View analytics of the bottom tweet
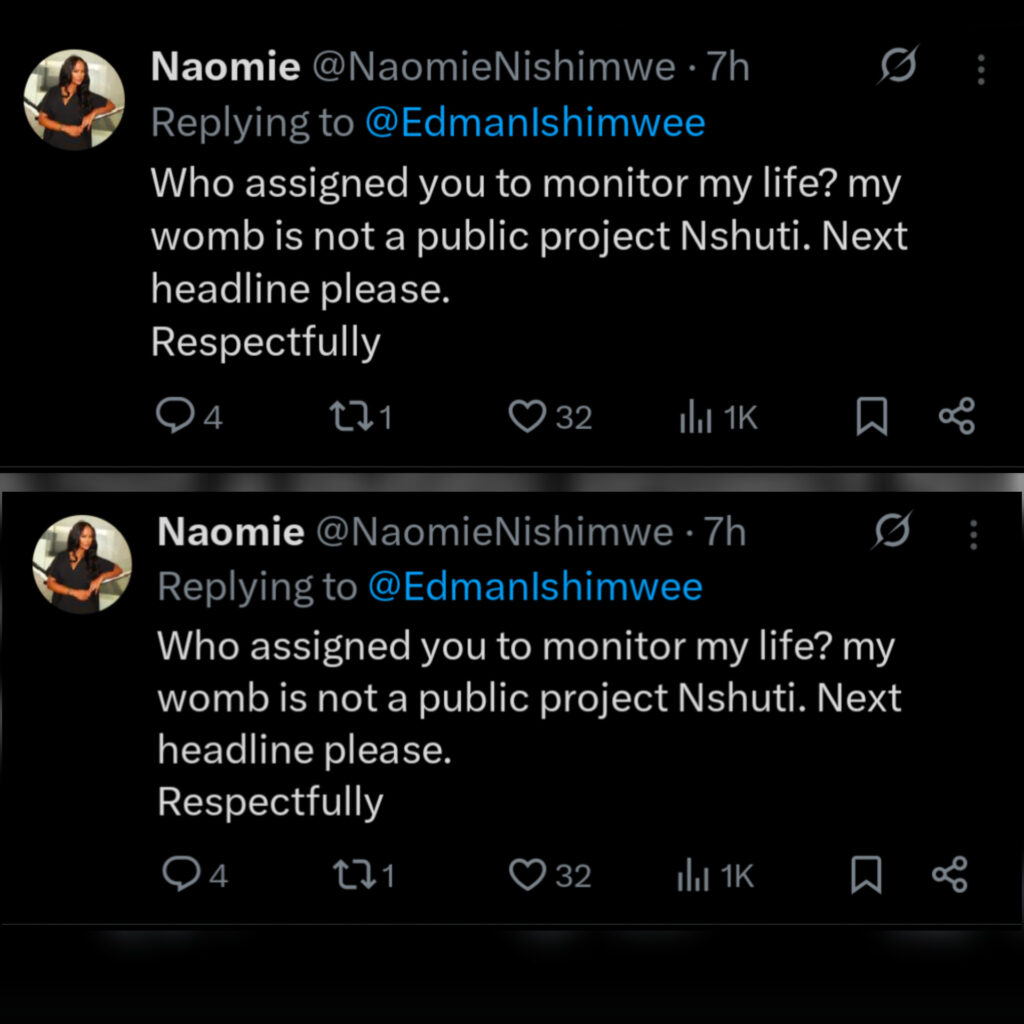Screen dimensions: 1024x1024 pos(693,876)
